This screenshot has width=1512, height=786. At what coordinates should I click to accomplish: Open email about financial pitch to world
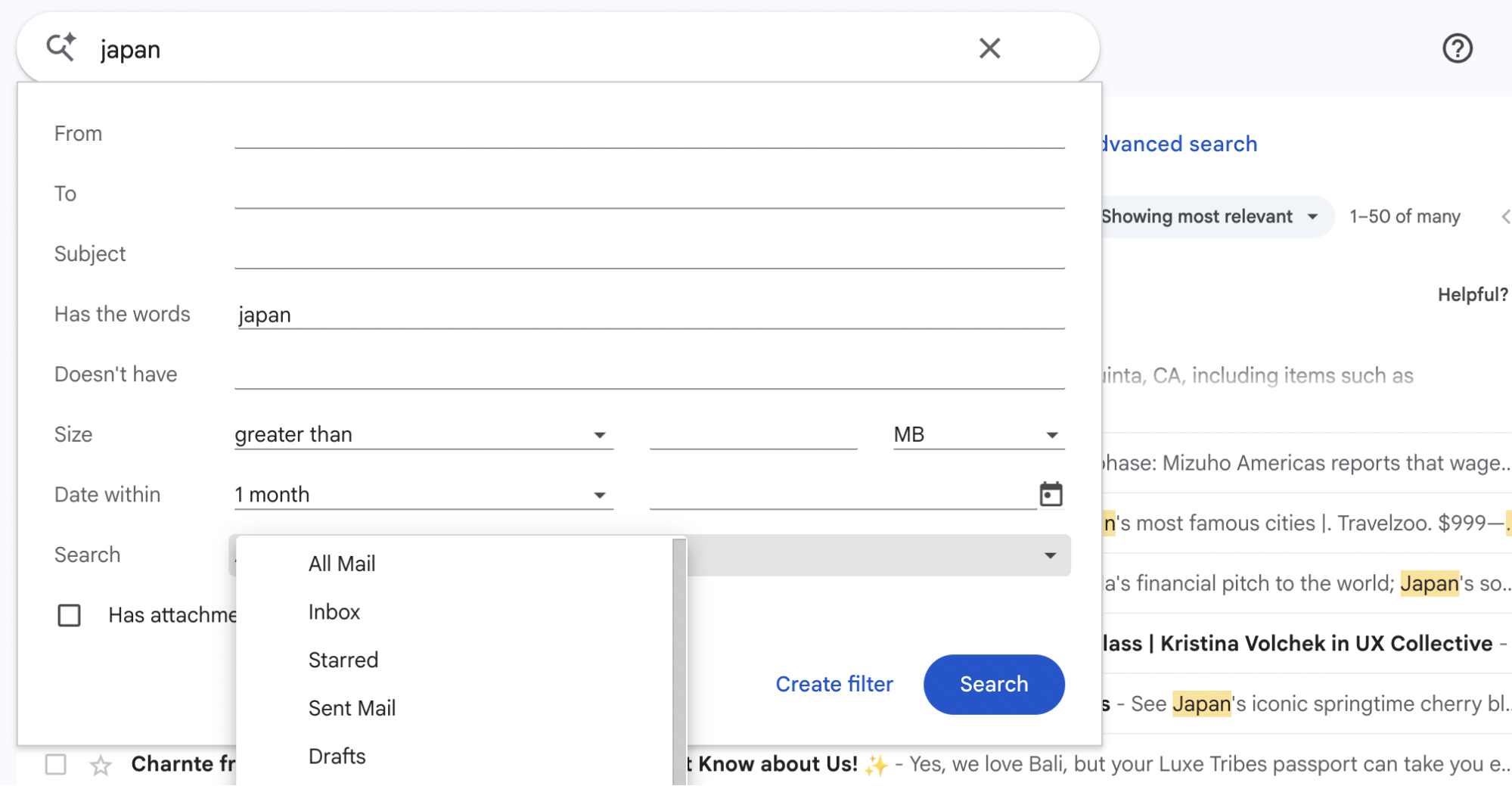point(1306,583)
